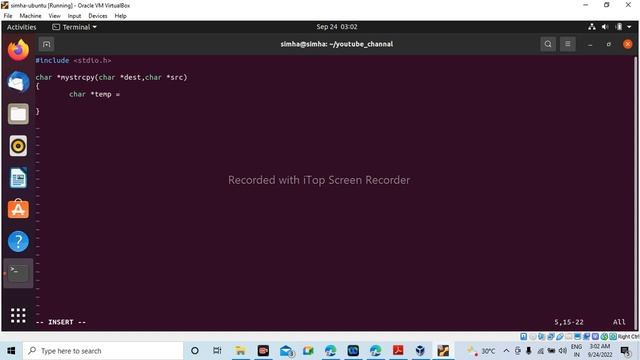The width and height of the screenshot is (640, 360).
Task: Click the '#include <stdio.h>' line
Action: (x=73, y=60)
